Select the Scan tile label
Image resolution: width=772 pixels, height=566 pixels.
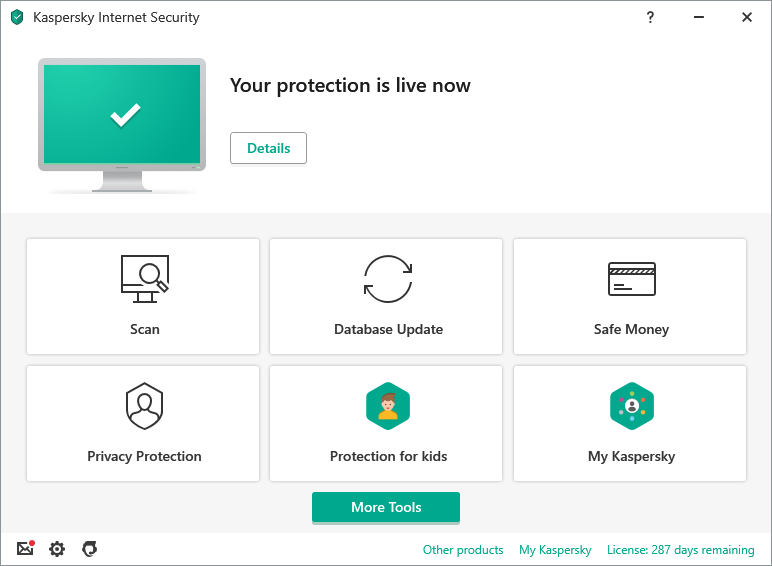144,329
